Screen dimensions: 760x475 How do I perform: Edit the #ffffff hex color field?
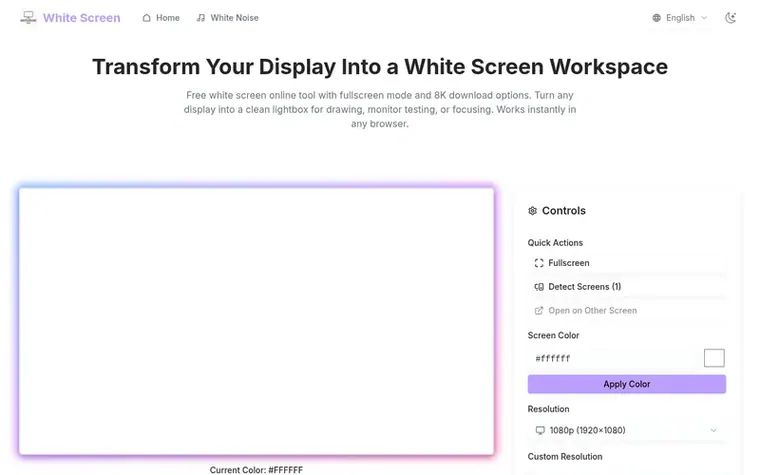[614, 358]
